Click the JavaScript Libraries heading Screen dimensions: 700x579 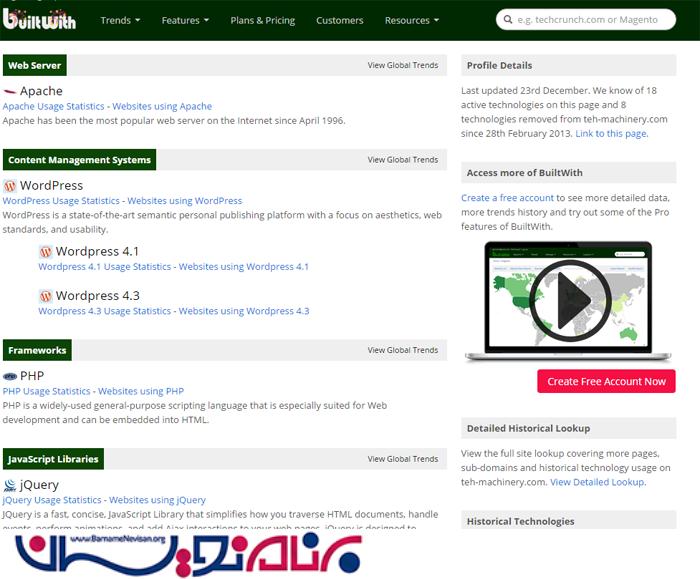pyautogui.click(x=53, y=459)
